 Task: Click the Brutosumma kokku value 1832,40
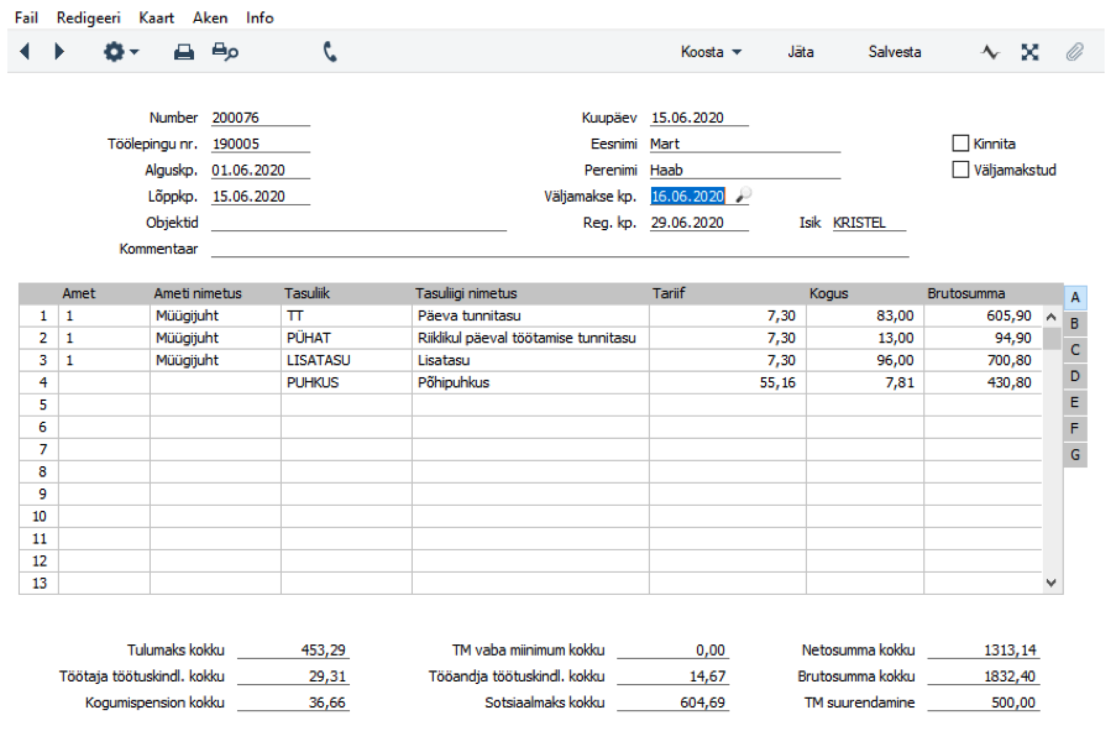pyautogui.click(x=984, y=676)
